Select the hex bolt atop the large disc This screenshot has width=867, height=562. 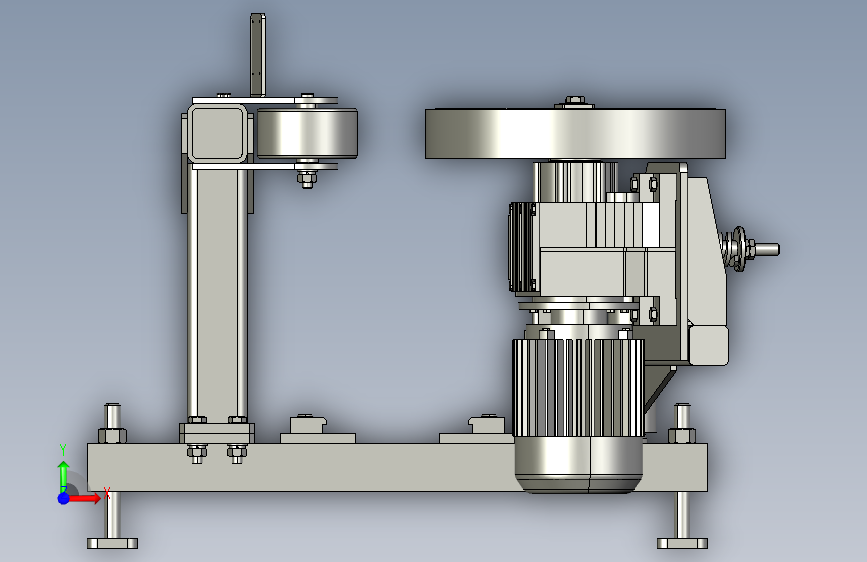click(x=575, y=101)
